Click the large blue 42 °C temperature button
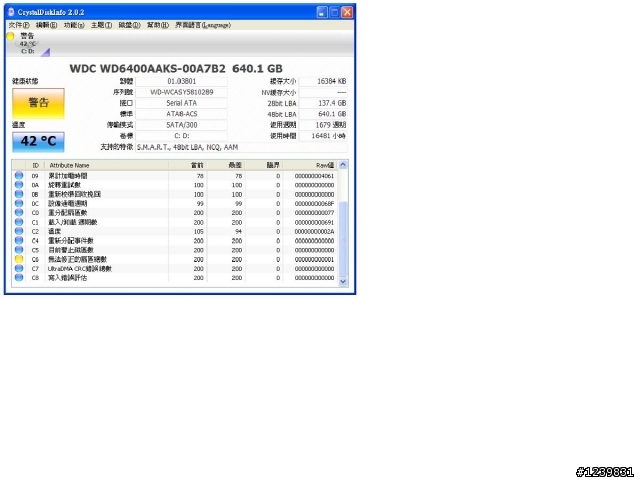This screenshot has height=480, width=640. point(38,142)
